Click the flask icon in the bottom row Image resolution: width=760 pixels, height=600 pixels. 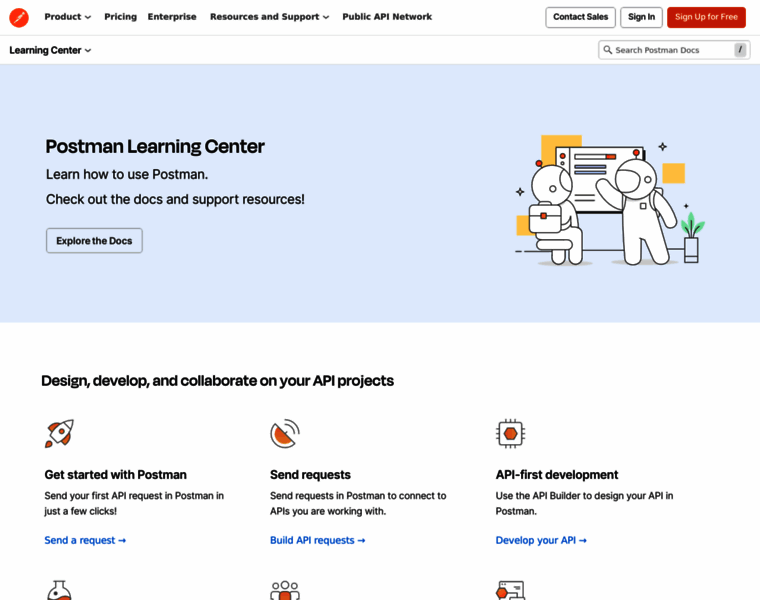[59, 590]
